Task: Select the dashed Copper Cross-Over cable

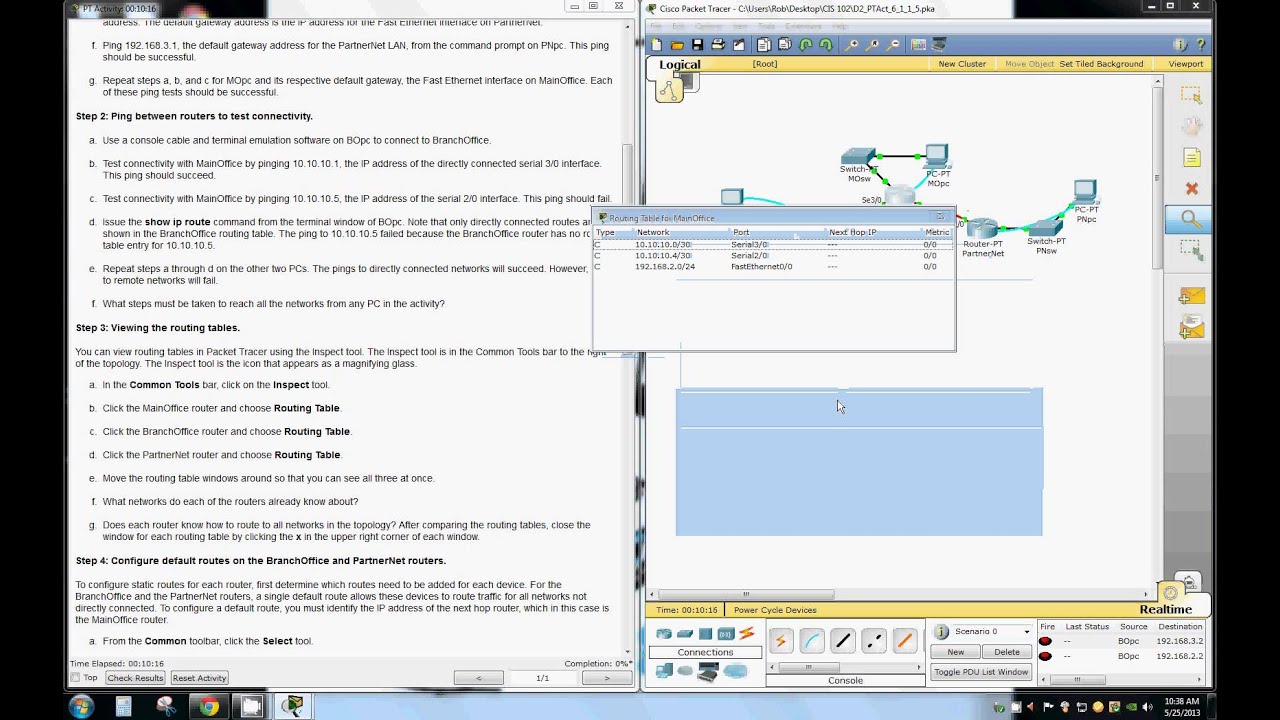Action: [874, 642]
